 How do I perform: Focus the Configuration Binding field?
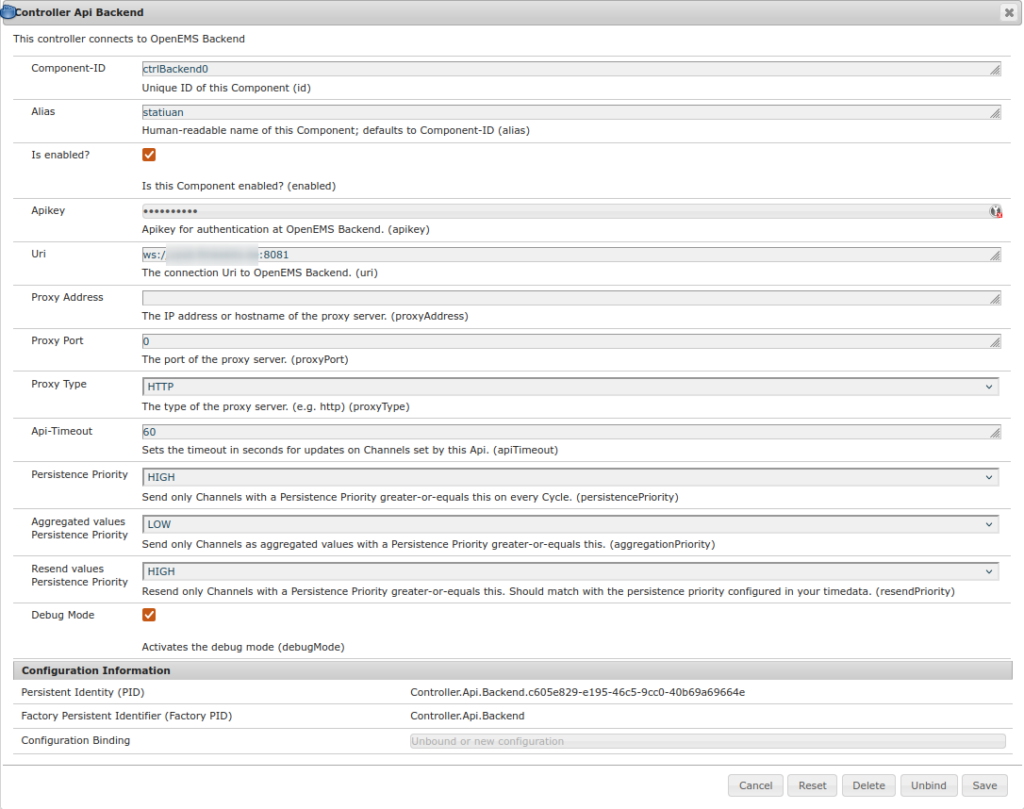[707, 741]
